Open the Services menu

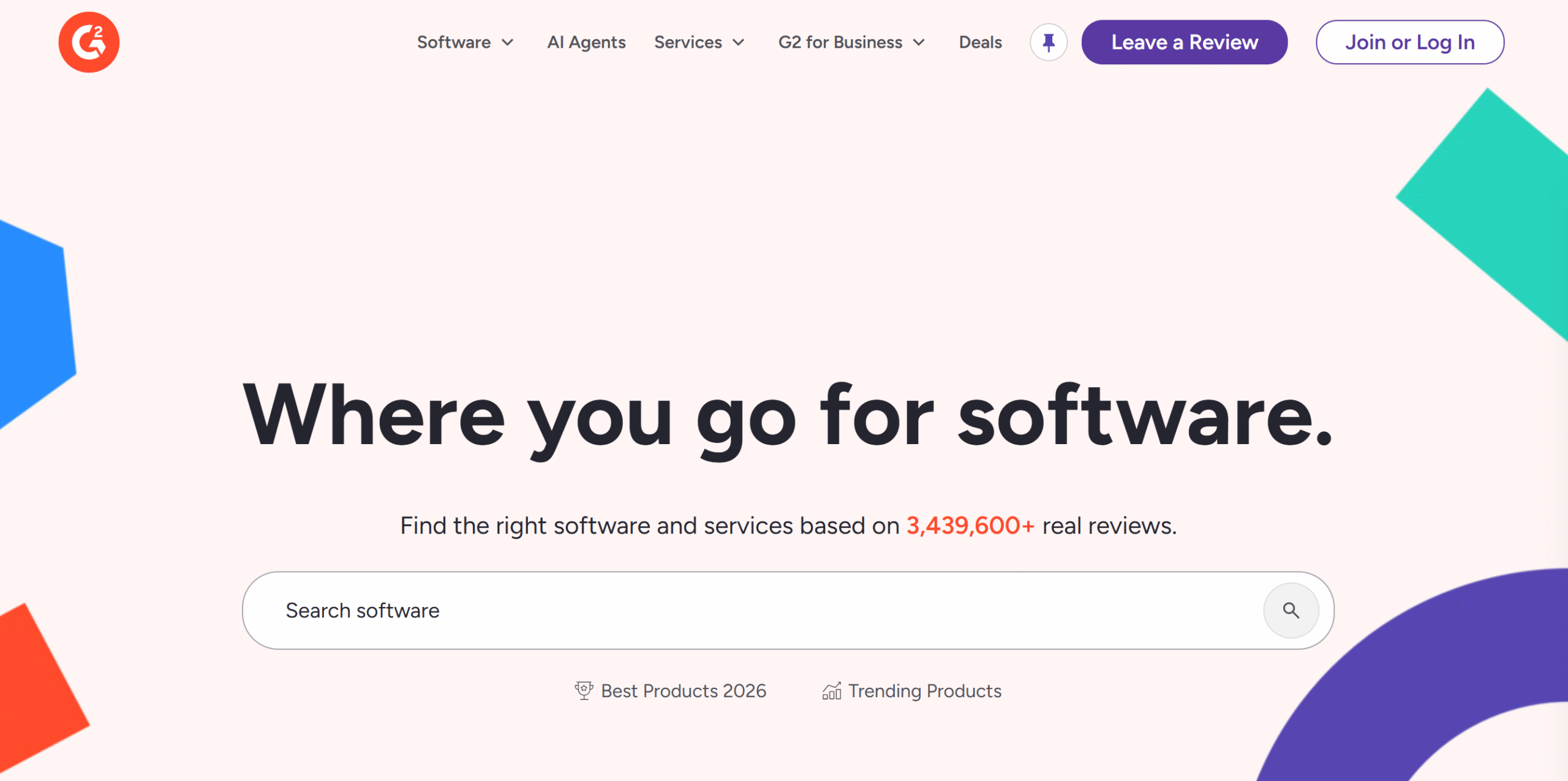click(699, 42)
